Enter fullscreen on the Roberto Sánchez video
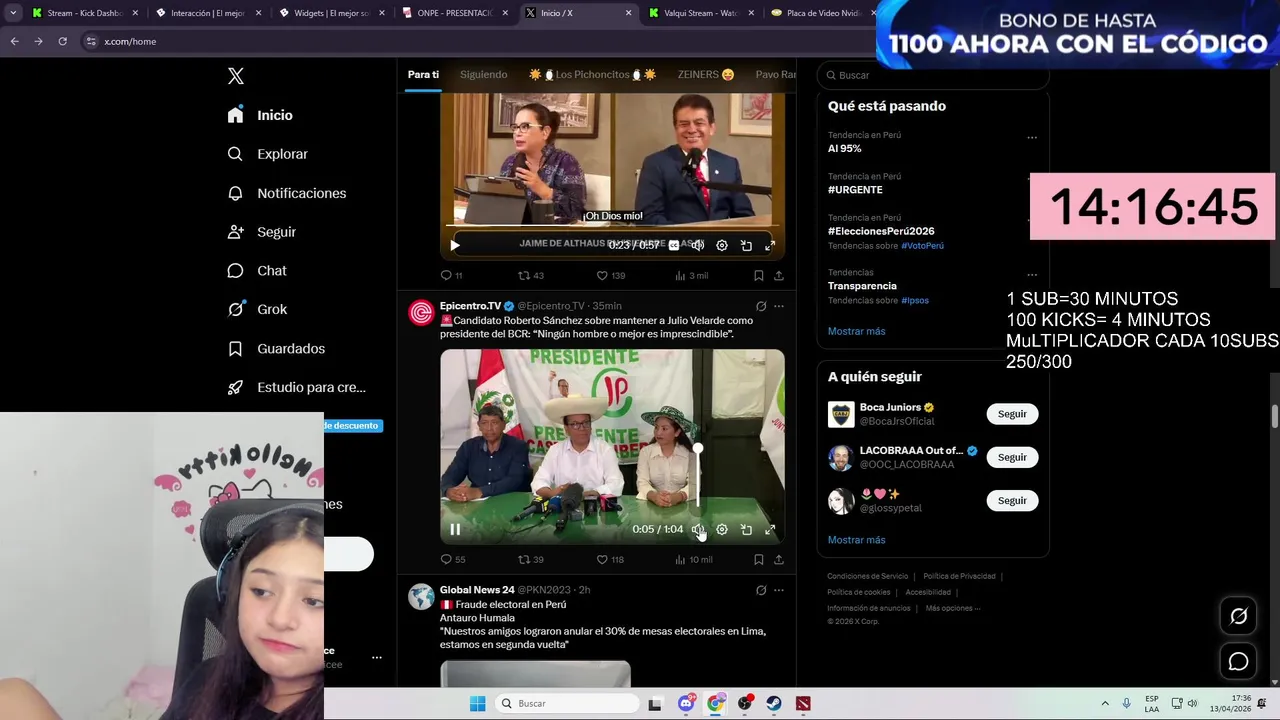The height and width of the screenshot is (720, 1280). tap(770, 530)
